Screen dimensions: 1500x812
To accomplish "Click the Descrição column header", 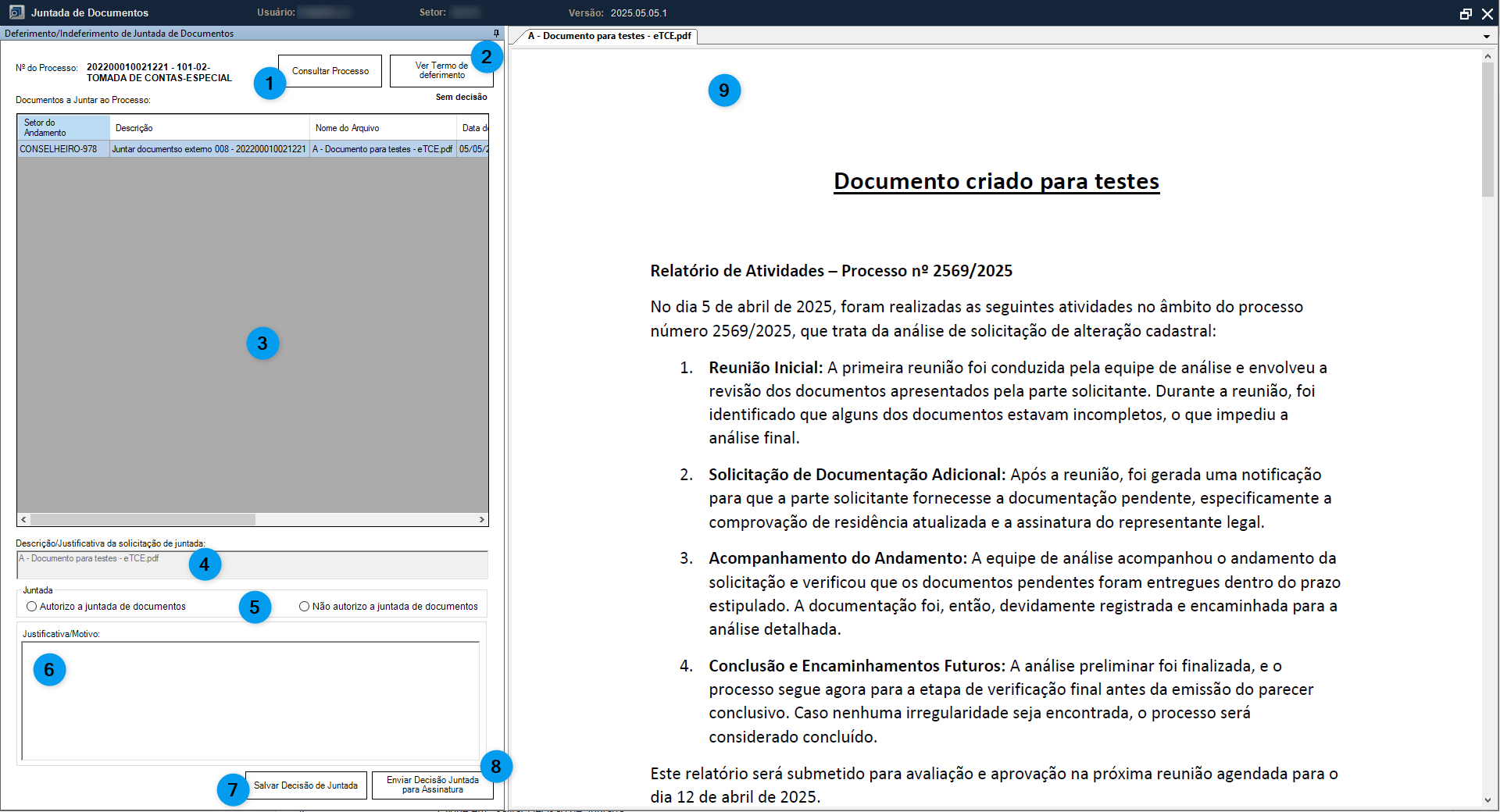I will pyautogui.click(x=209, y=128).
